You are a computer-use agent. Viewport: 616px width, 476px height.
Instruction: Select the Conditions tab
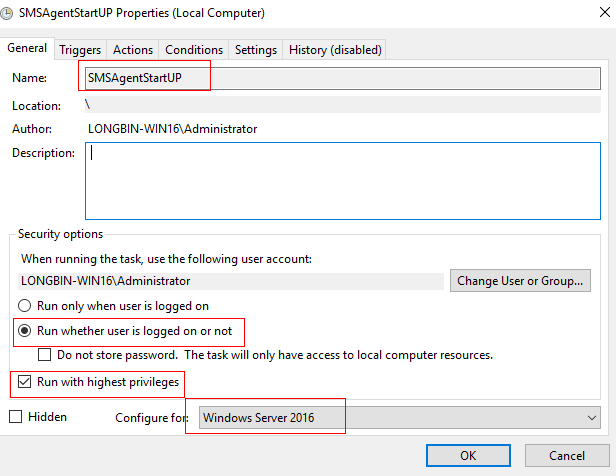pyautogui.click(x=194, y=50)
